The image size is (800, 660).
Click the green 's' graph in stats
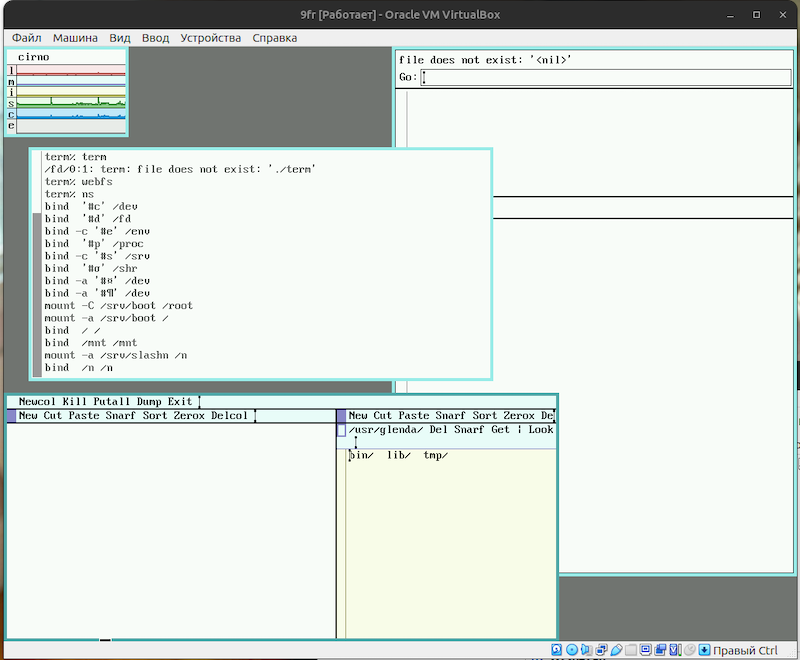click(x=70, y=103)
